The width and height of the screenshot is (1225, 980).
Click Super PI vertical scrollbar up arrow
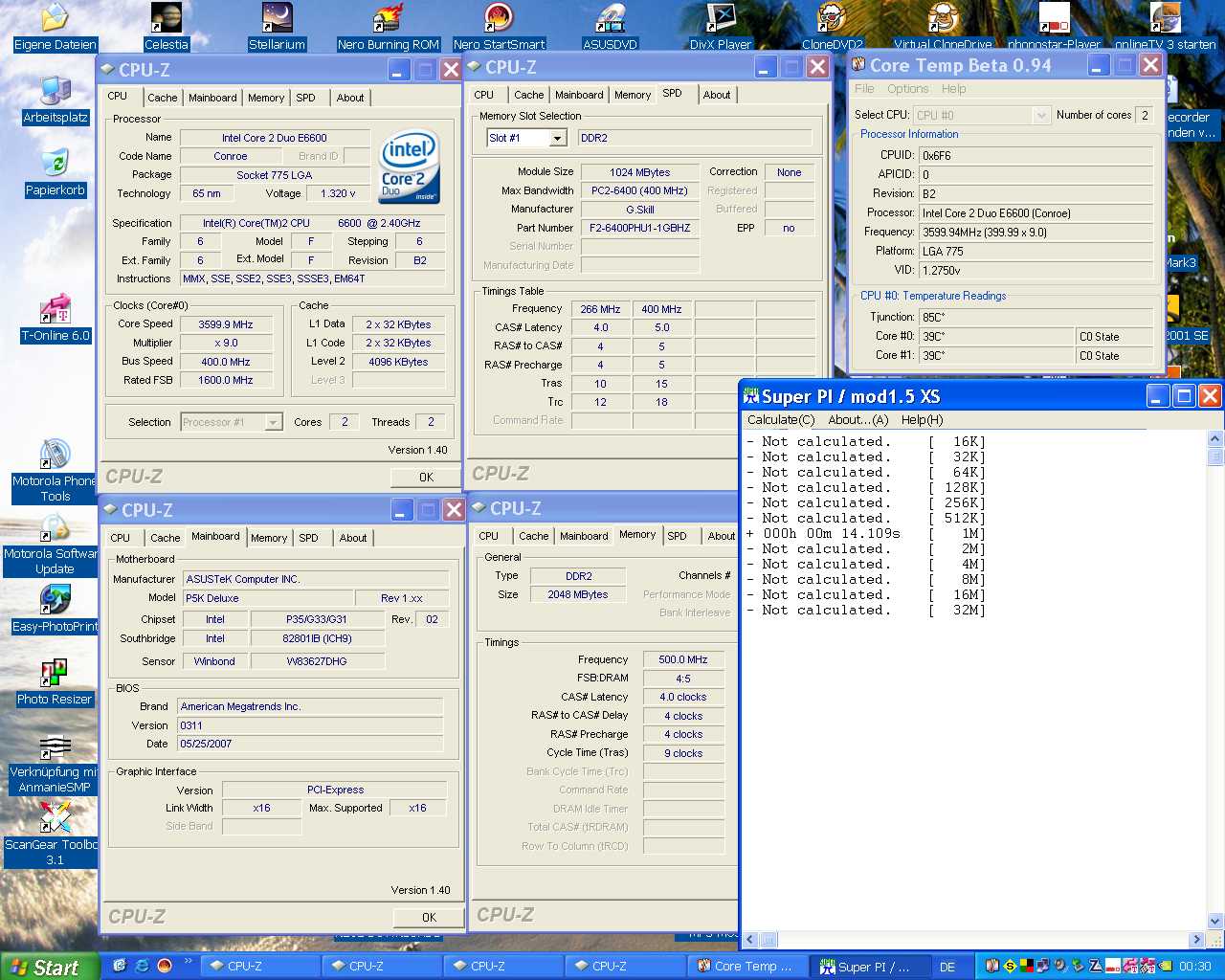point(1215,439)
